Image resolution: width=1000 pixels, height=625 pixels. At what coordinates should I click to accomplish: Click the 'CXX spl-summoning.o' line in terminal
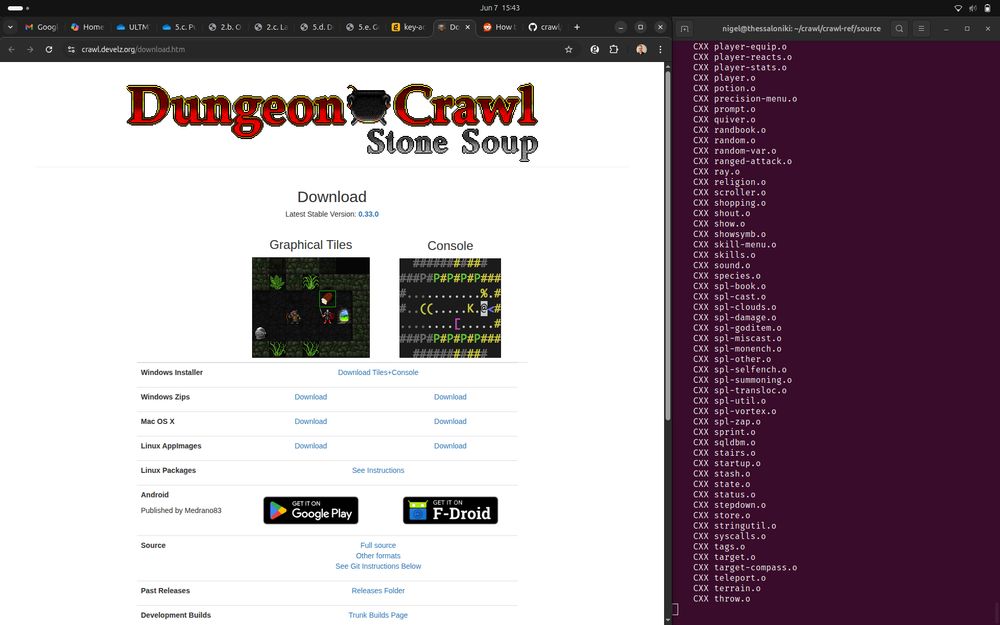pos(742,380)
